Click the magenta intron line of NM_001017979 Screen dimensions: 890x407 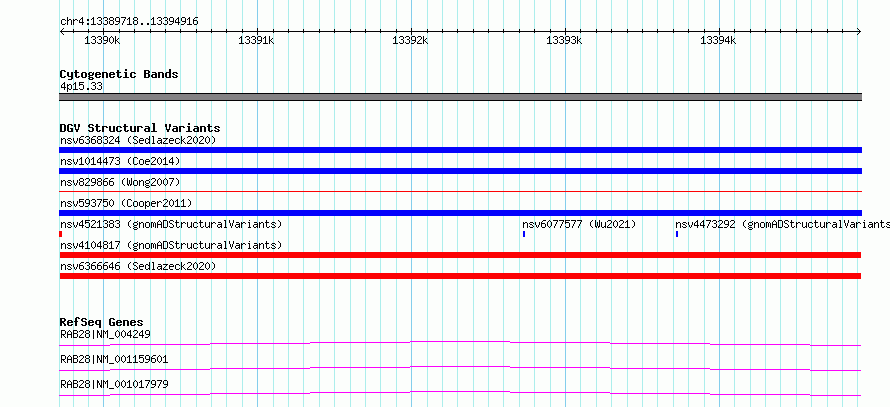click(x=460, y=393)
